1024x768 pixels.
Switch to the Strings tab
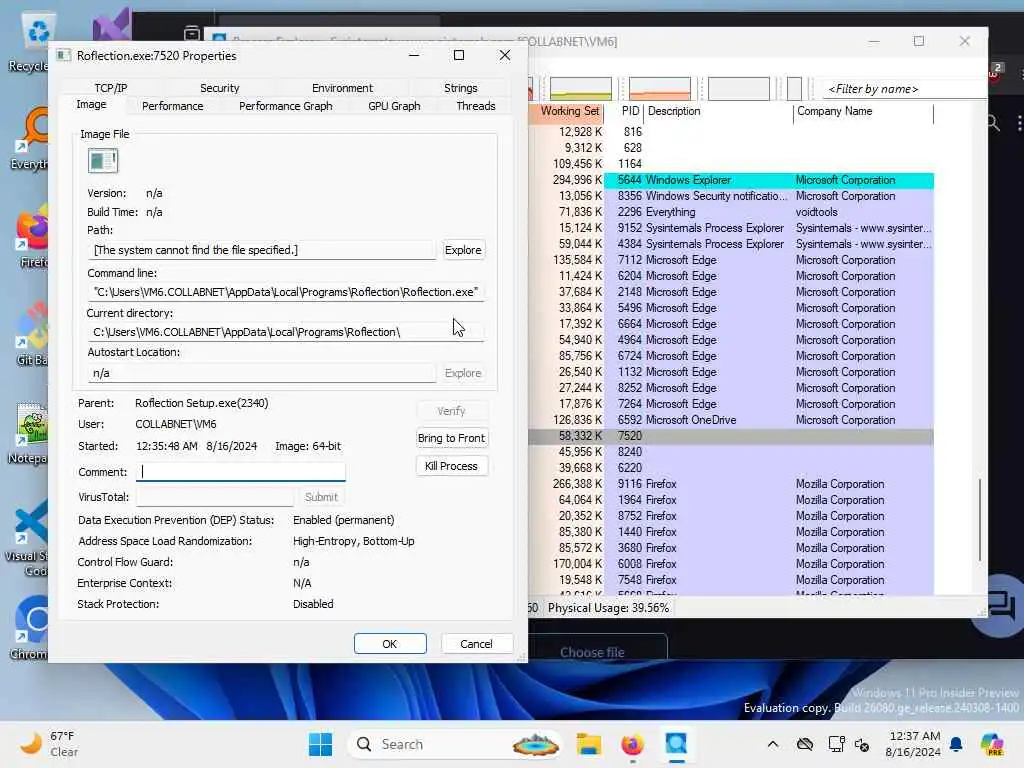click(460, 88)
